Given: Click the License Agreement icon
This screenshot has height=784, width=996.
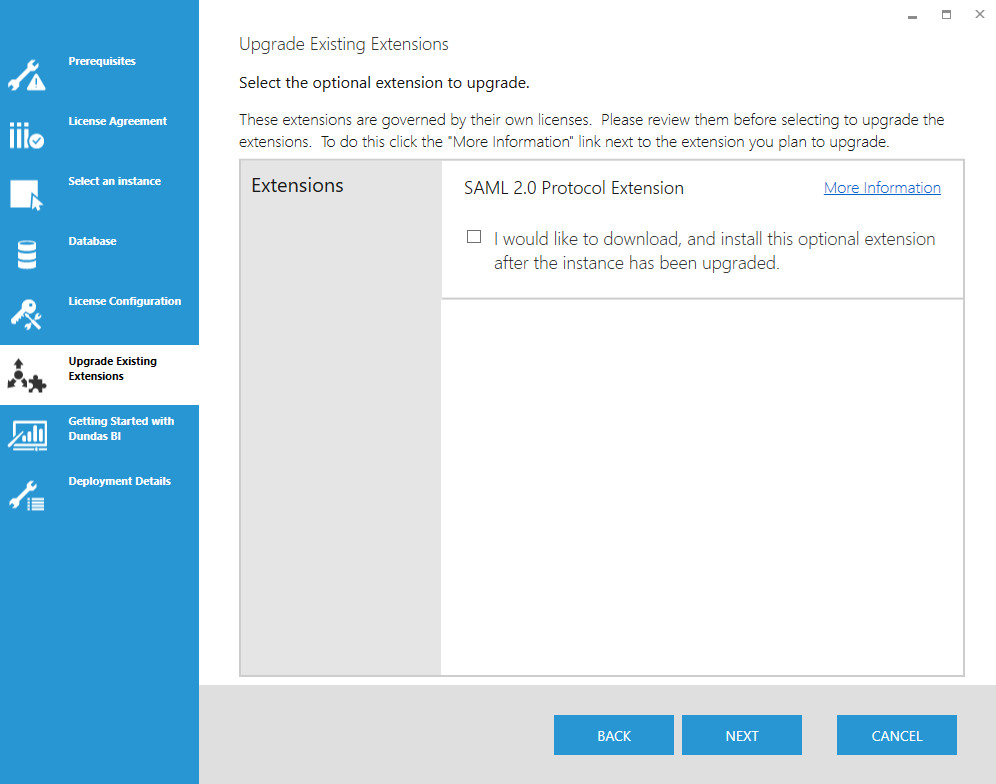Looking at the screenshot, I should (x=27, y=135).
